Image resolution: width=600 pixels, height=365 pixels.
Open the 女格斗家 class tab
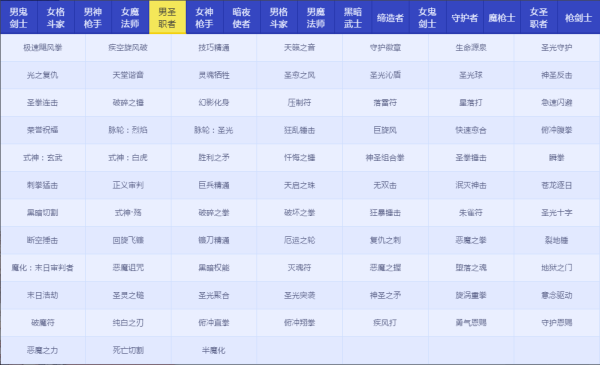(x=56, y=18)
